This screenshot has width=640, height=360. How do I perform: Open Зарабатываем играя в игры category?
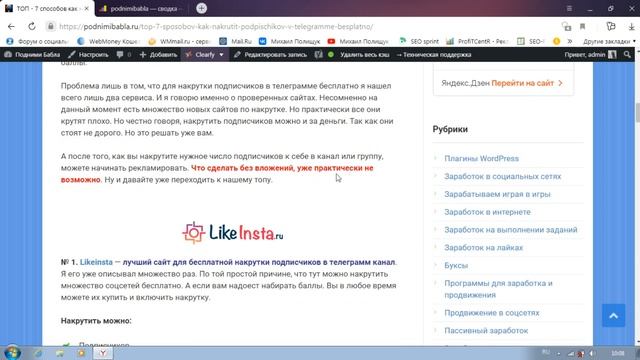pyautogui.click(x=497, y=194)
